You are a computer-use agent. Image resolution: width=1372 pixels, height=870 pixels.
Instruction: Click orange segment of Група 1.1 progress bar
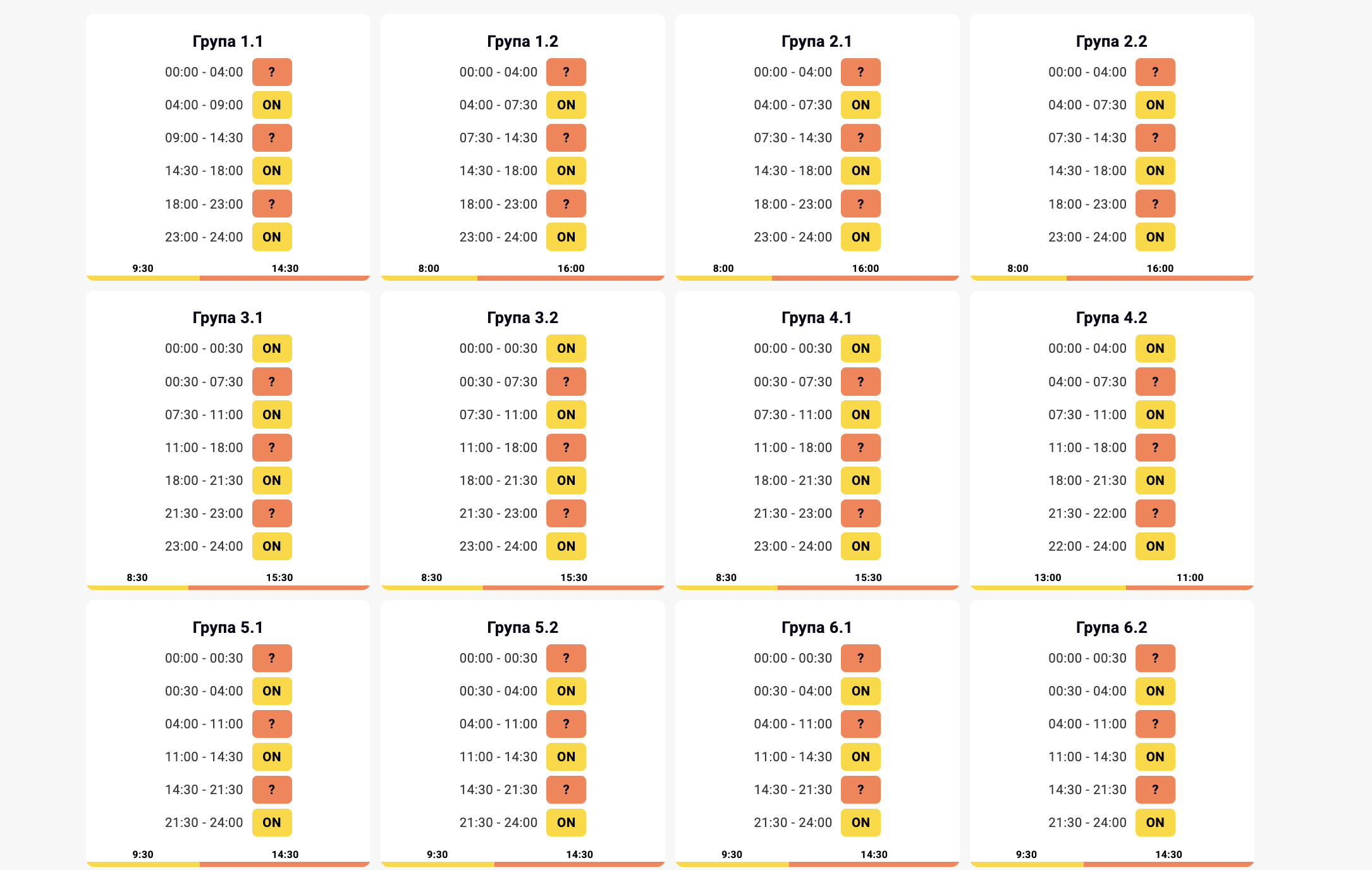[x=285, y=278]
